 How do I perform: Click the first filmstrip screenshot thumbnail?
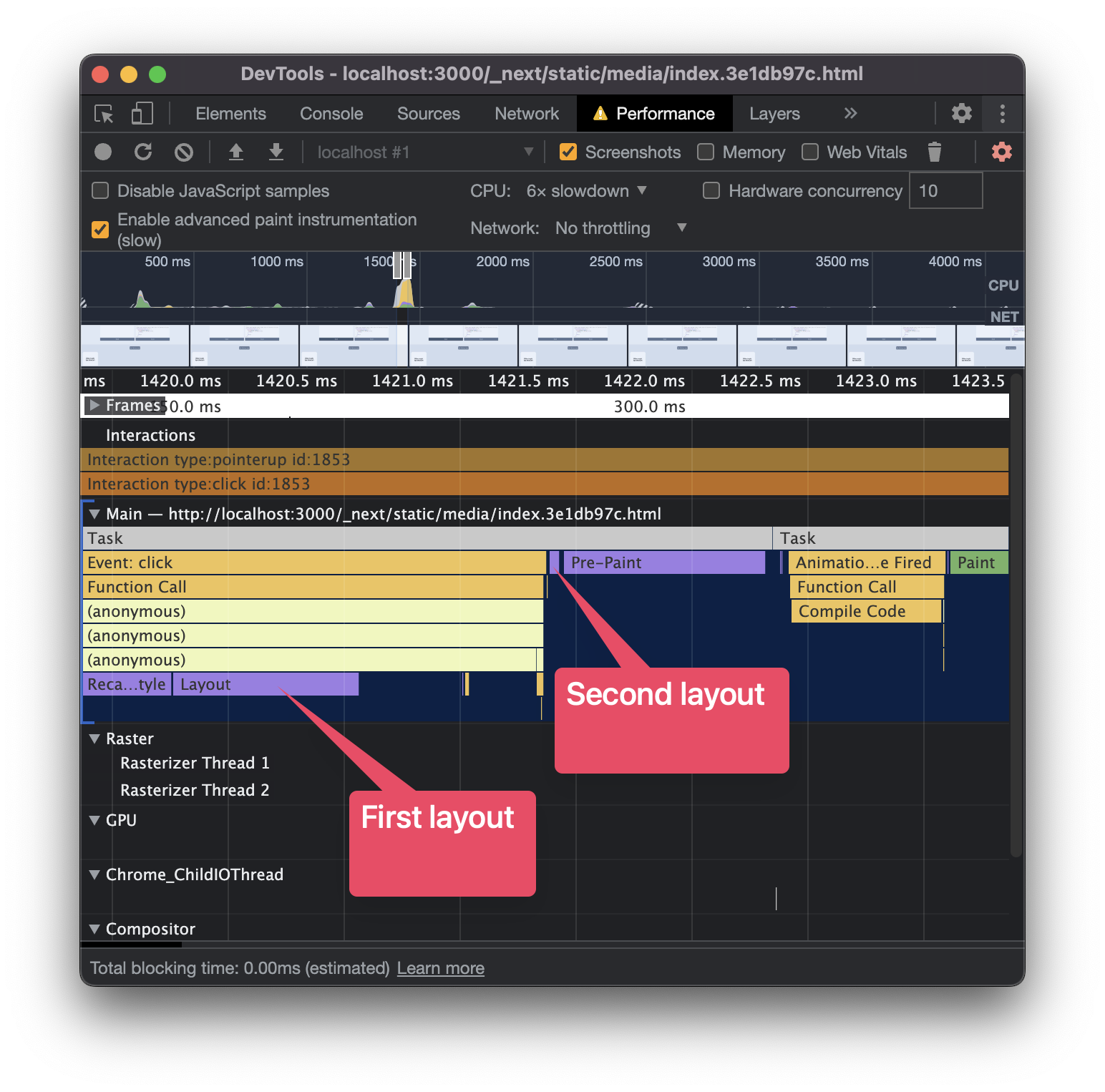point(135,346)
